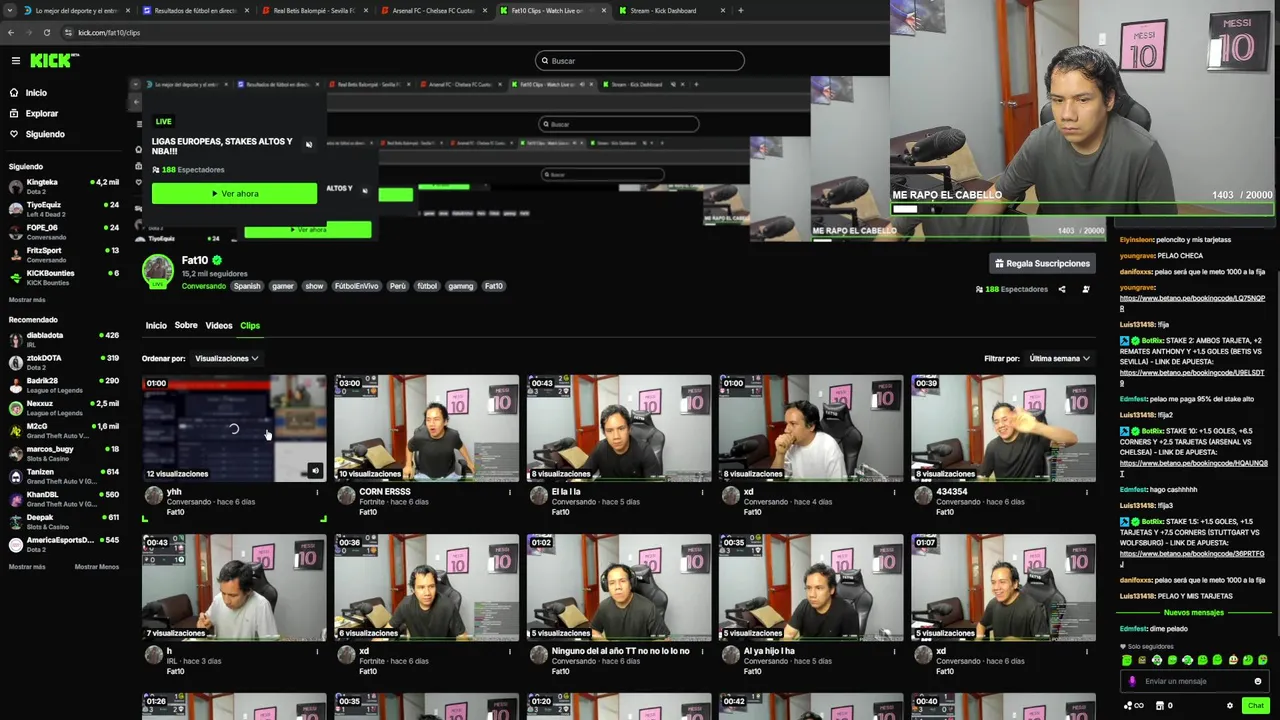
Task: Open diabladota channel in Recomendado list
Action: 64,339
